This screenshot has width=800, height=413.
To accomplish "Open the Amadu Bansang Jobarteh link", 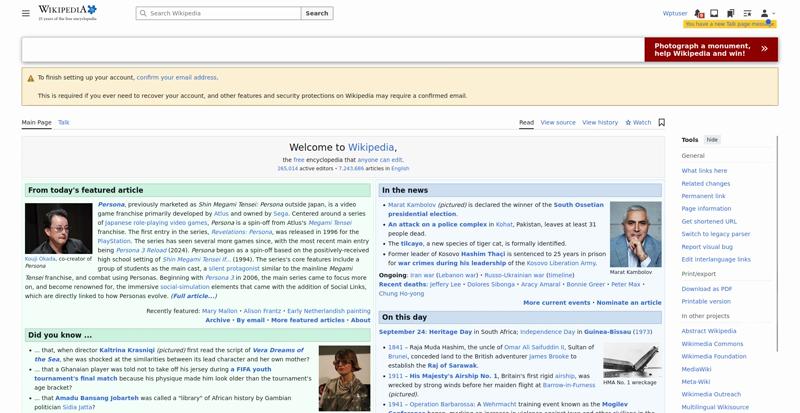I will 97,398.
